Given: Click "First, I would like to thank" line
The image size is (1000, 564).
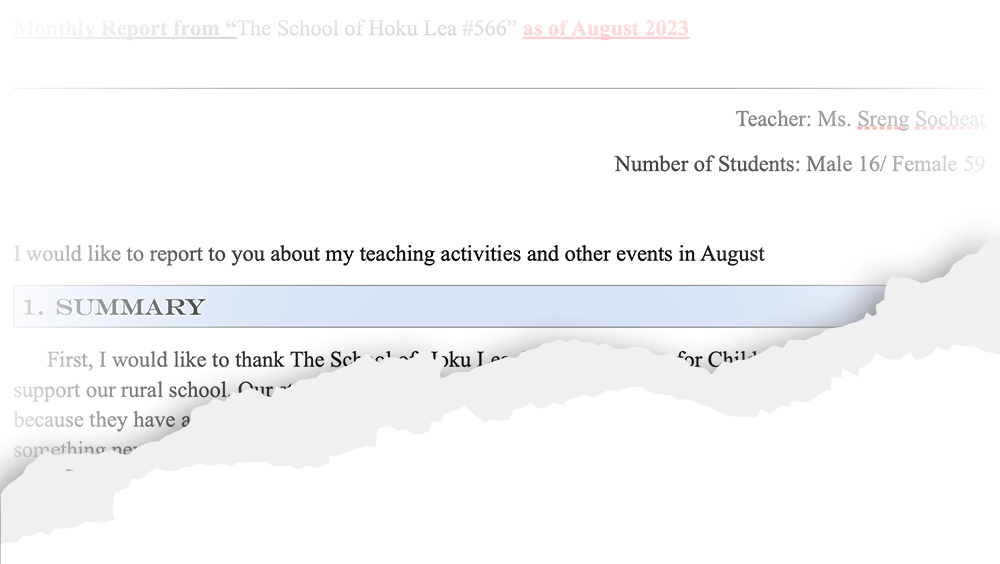Looking at the screenshot, I should coord(166,360).
